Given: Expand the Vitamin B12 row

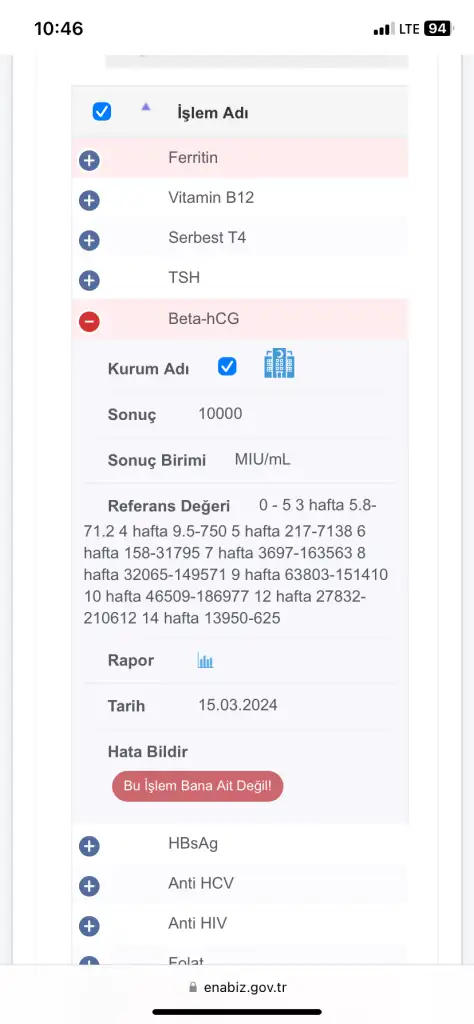Looking at the screenshot, I should [x=89, y=200].
